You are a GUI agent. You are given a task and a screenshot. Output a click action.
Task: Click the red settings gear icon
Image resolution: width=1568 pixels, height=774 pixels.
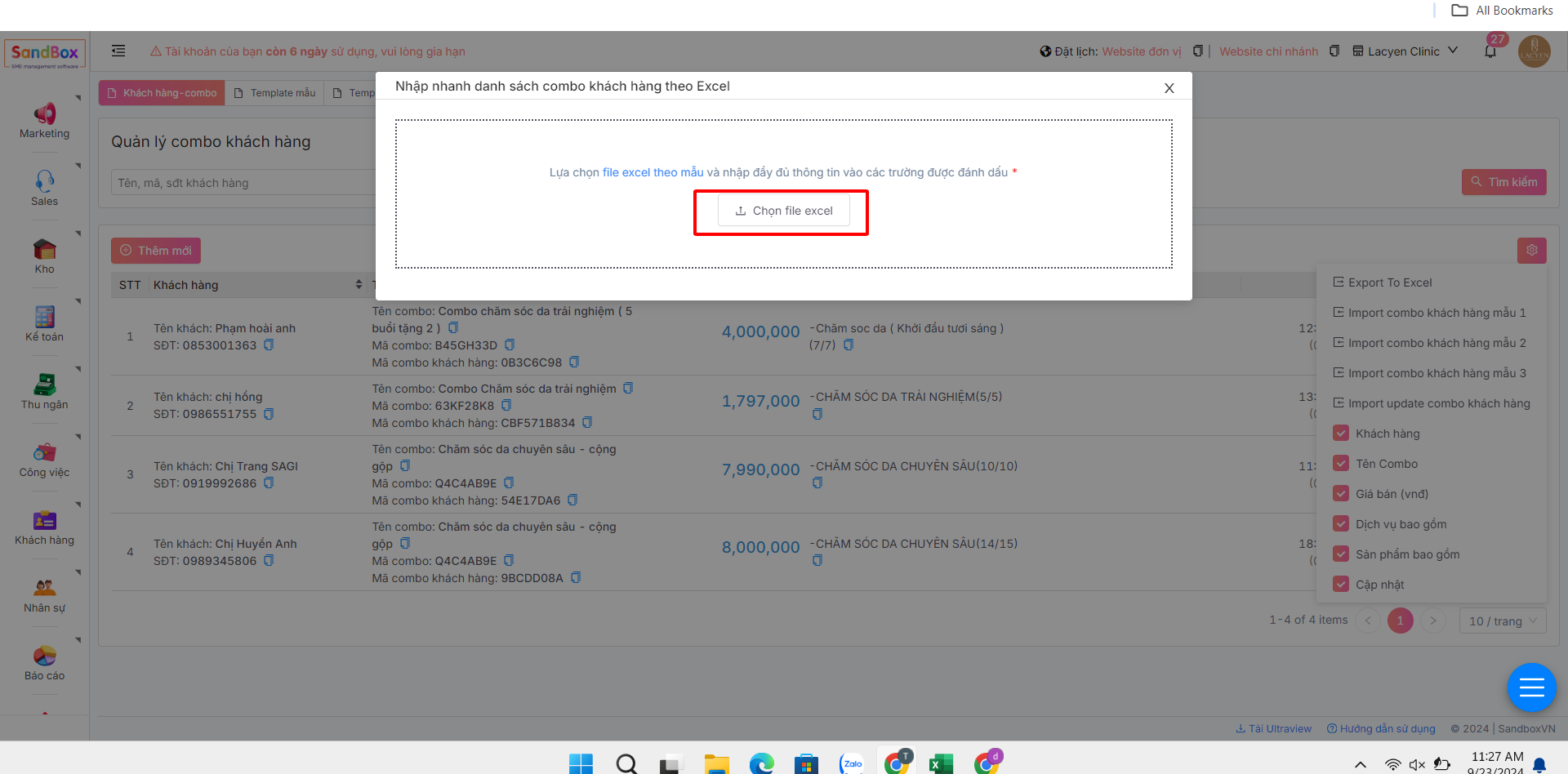[1531, 251]
